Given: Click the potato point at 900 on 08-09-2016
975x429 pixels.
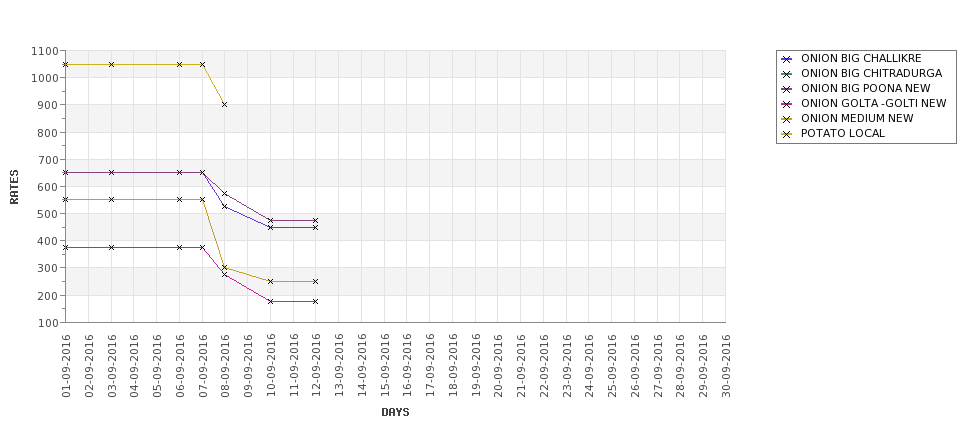Looking at the screenshot, I should [x=224, y=104].
